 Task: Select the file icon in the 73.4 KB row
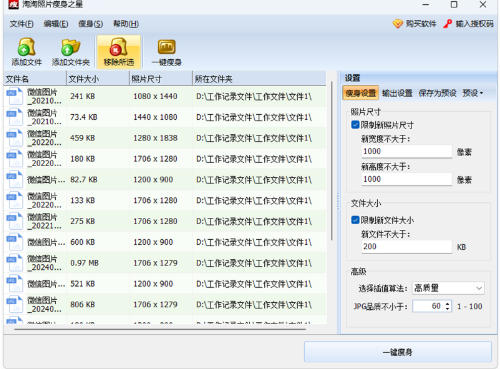[14, 117]
